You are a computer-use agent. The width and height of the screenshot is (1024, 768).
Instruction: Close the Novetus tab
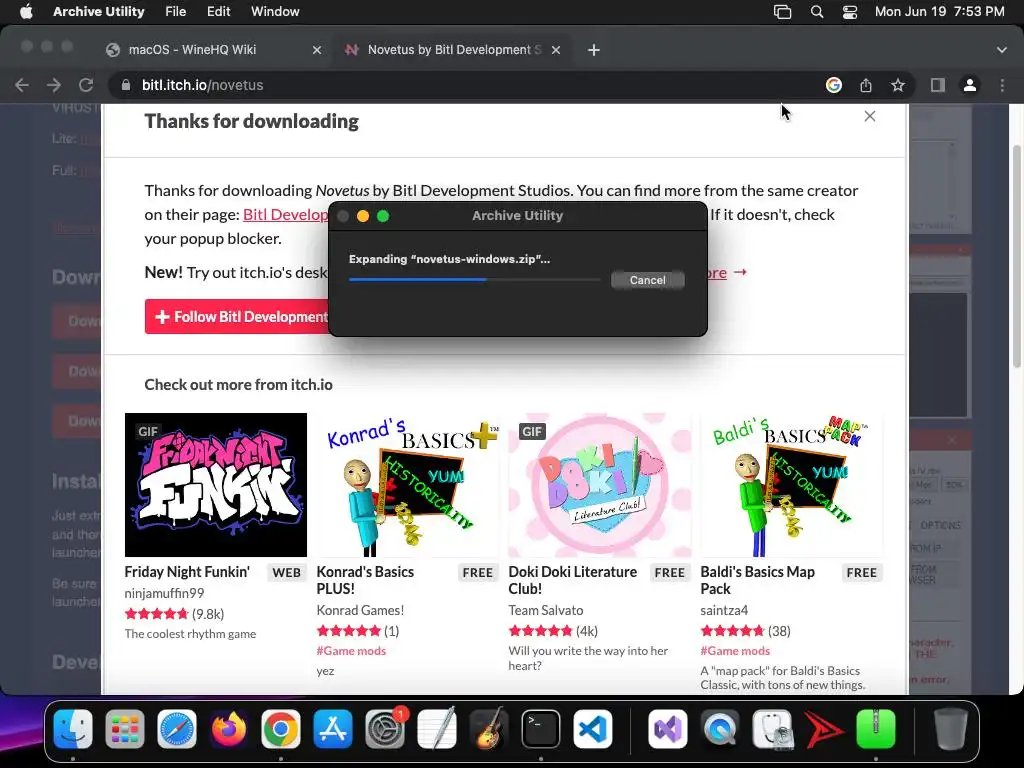coord(556,50)
